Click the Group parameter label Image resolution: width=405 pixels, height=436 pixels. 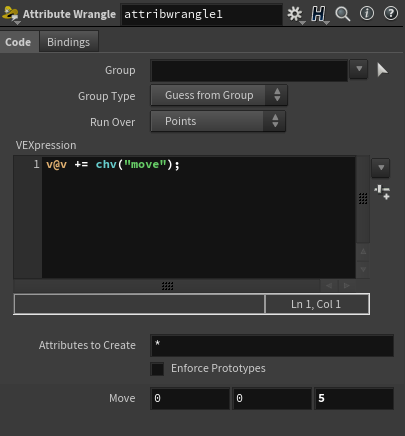coord(120,70)
